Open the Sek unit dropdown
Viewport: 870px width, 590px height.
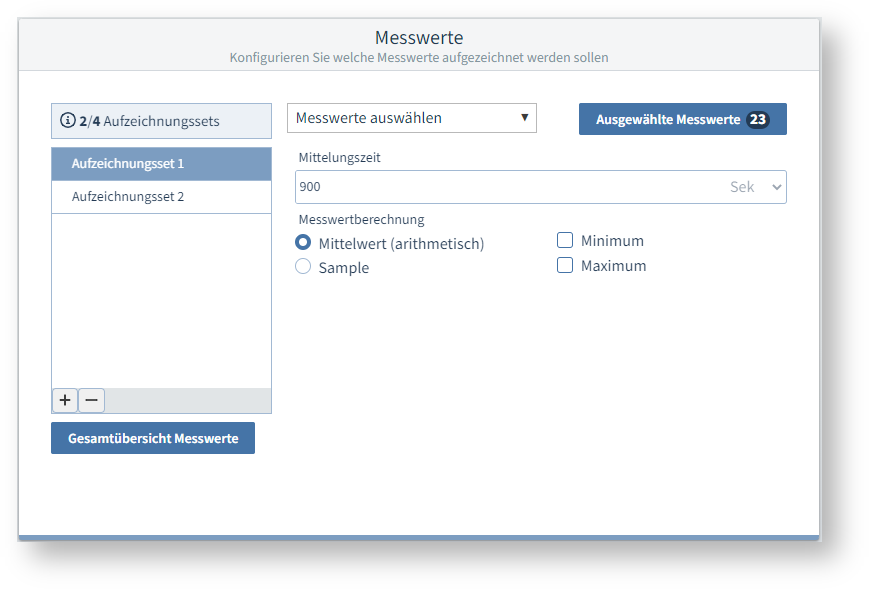[x=757, y=187]
